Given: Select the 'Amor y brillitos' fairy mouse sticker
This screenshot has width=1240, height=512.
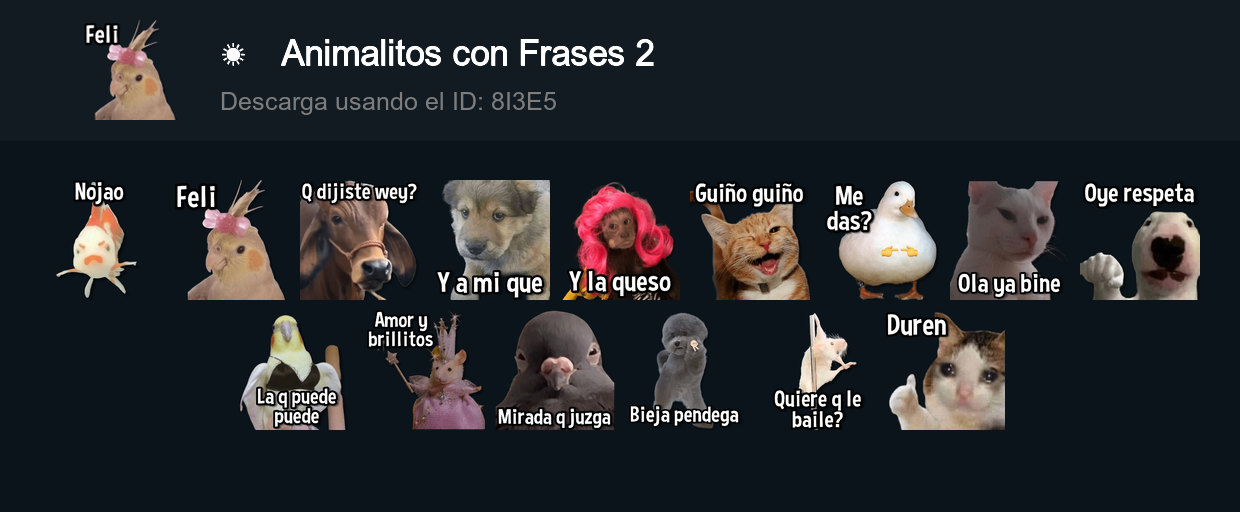Looking at the screenshot, I should pos(427,370).
